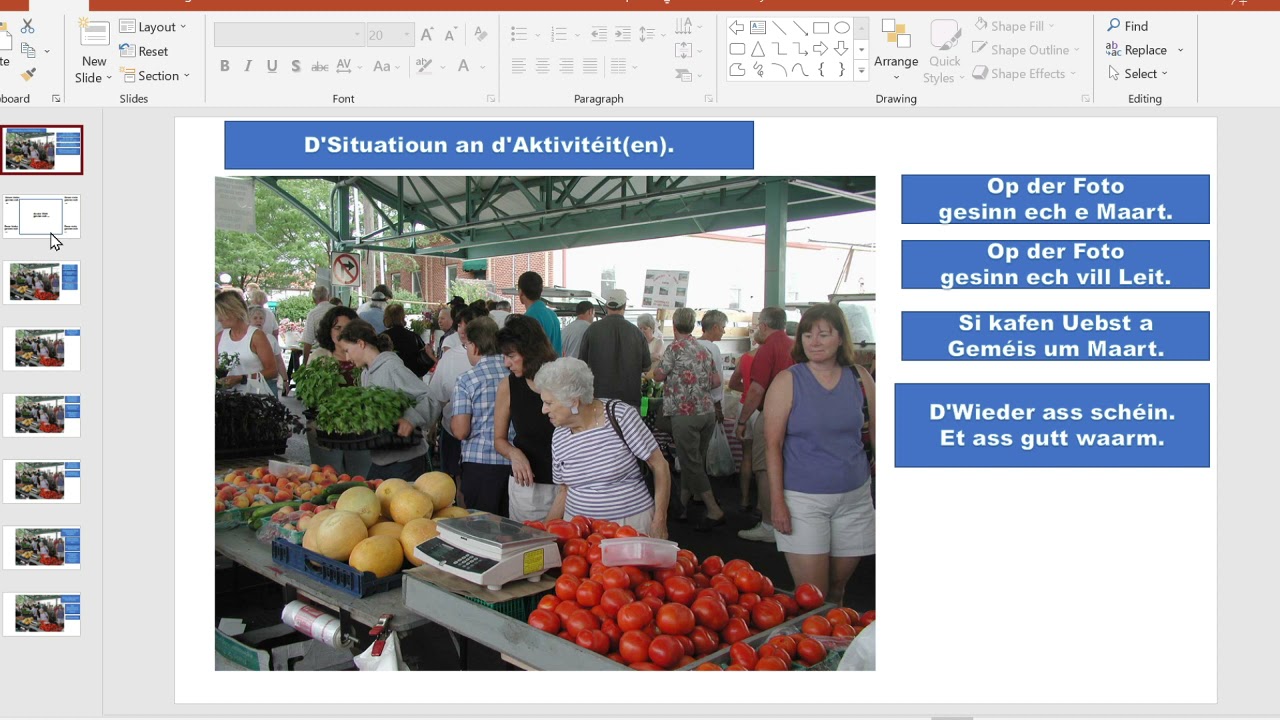Select the straight Line shape
Viewport: 1280px width, 720px height.
click(x=779, y=27)
